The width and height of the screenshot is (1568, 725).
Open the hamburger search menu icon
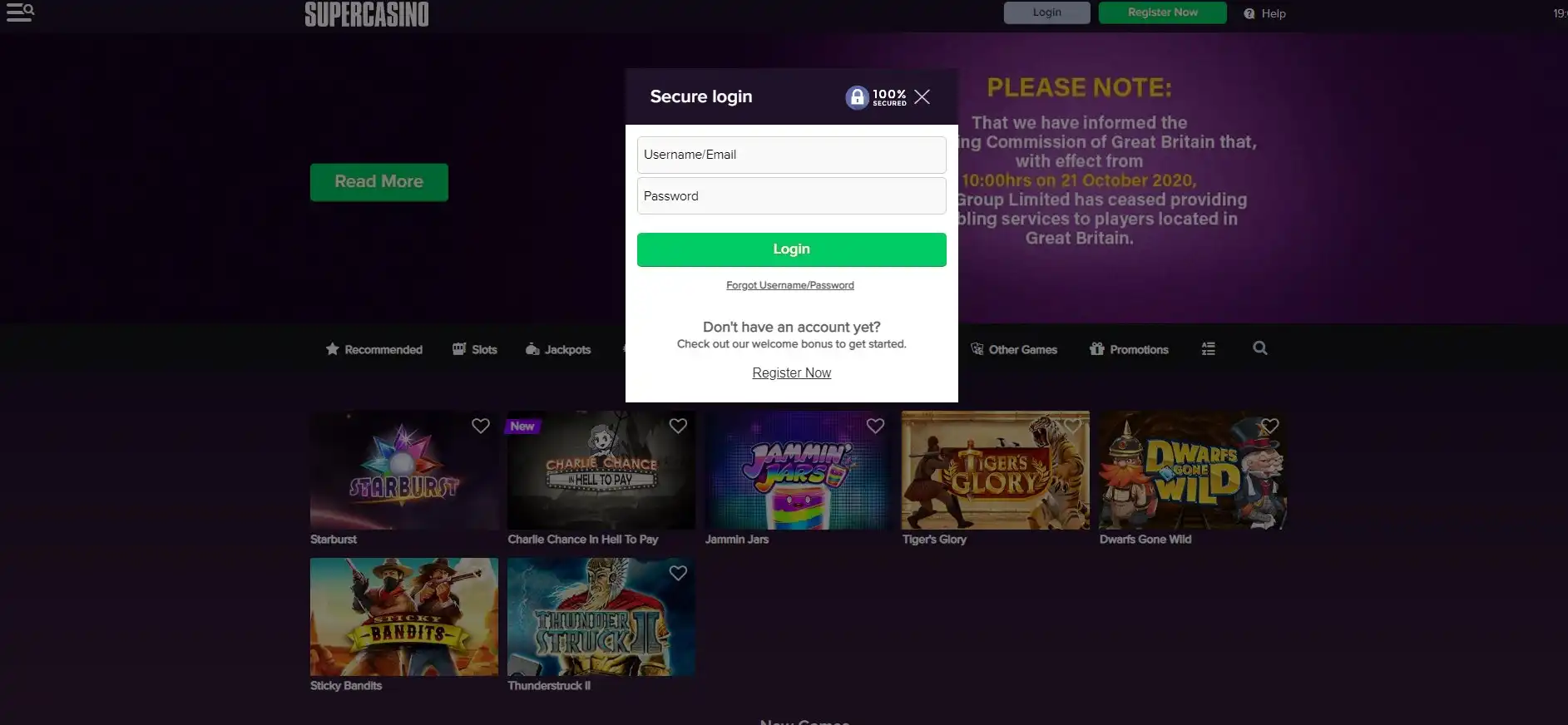(20, 12)
